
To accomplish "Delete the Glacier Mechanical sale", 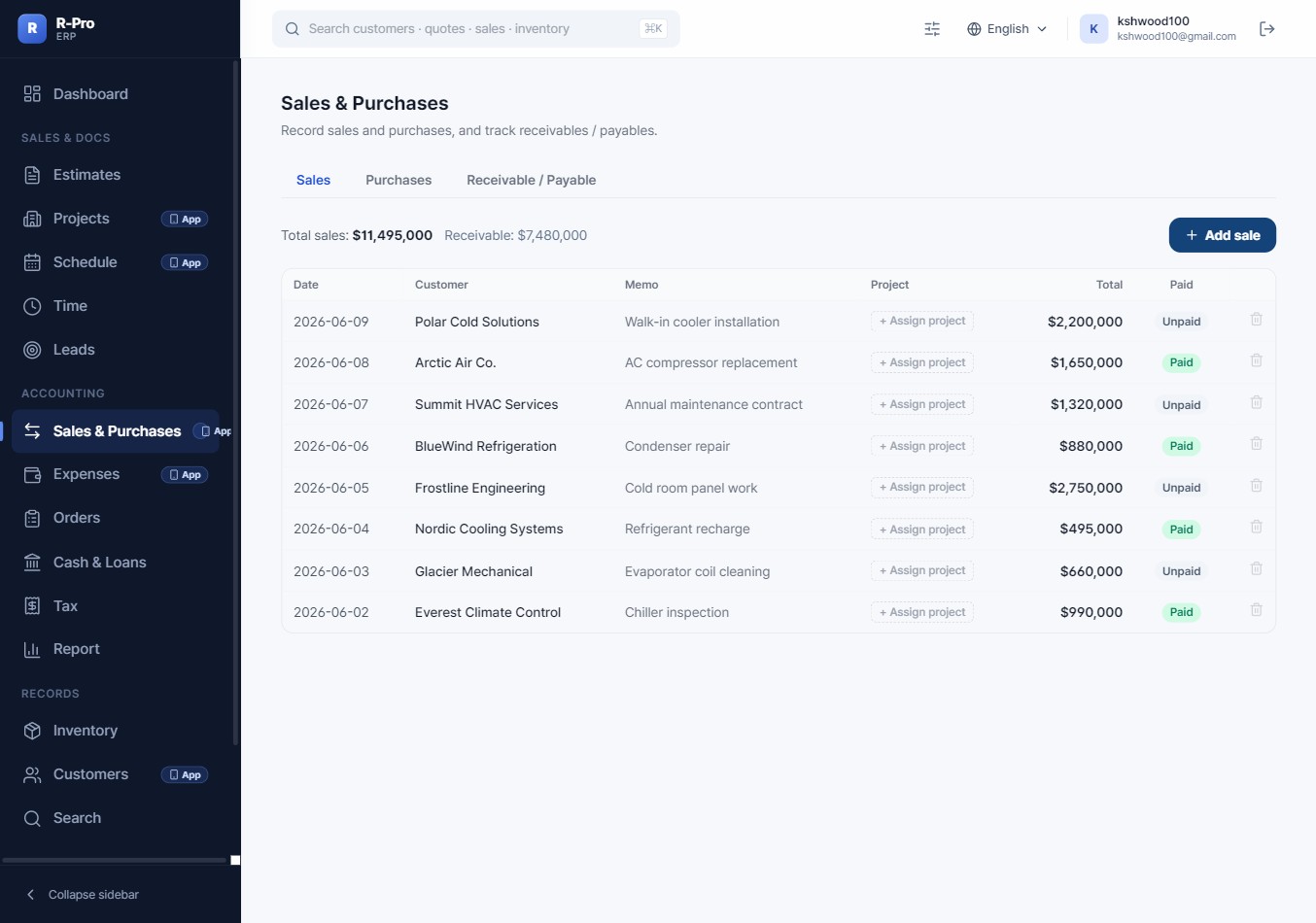I will coord(1256,569).
